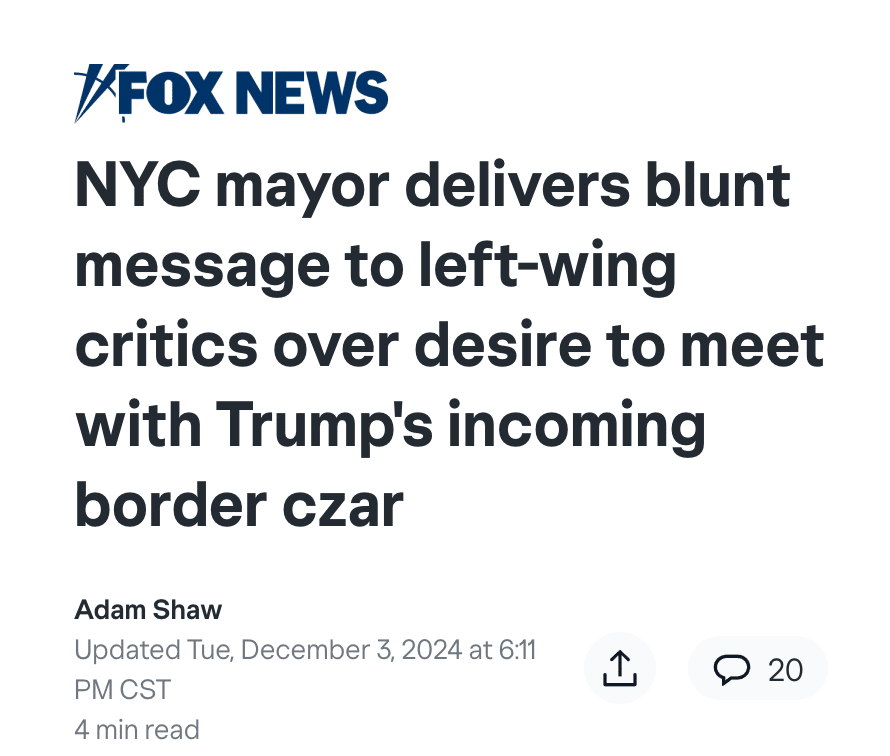This screenshot has width=890, height=756.
Task: Open the article headline about NYC mayor
Action: tap(449, 344)
